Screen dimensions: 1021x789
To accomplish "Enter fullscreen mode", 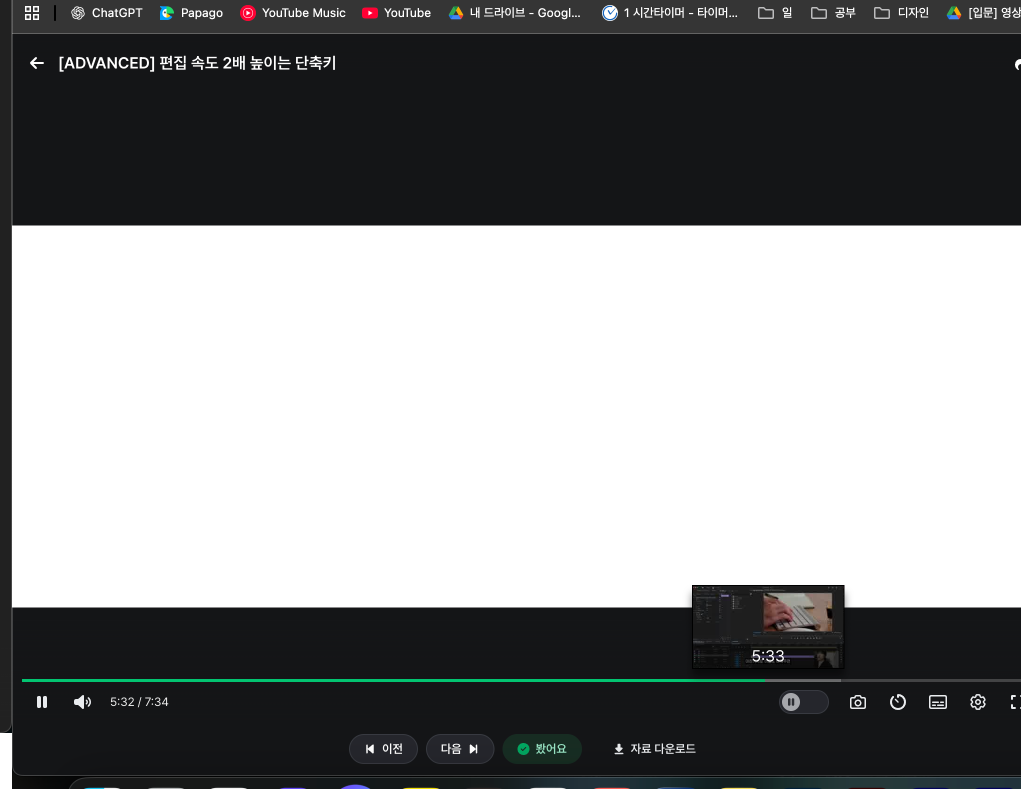I will [1015, 702].
